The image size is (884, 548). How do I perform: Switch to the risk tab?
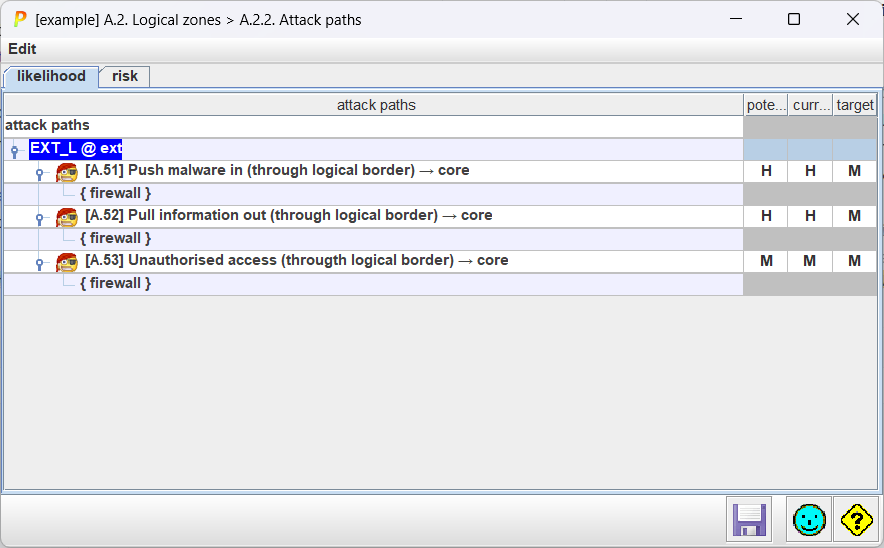point(125,76)
